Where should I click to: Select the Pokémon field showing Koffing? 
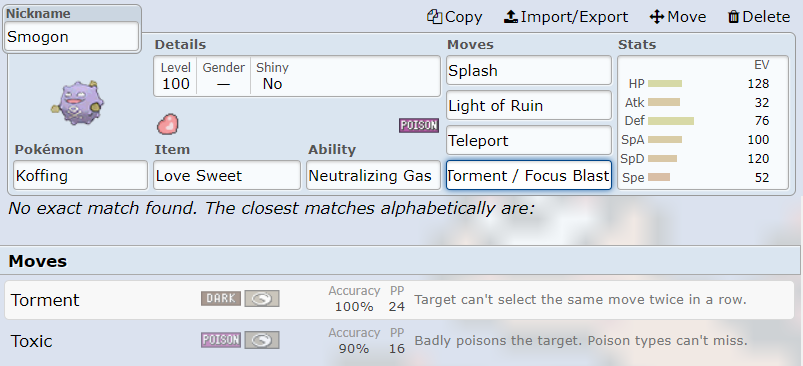coord(80,176)
